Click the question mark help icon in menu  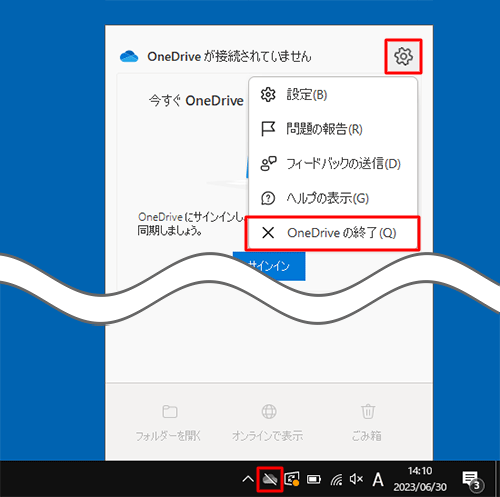tap(268, 198)
